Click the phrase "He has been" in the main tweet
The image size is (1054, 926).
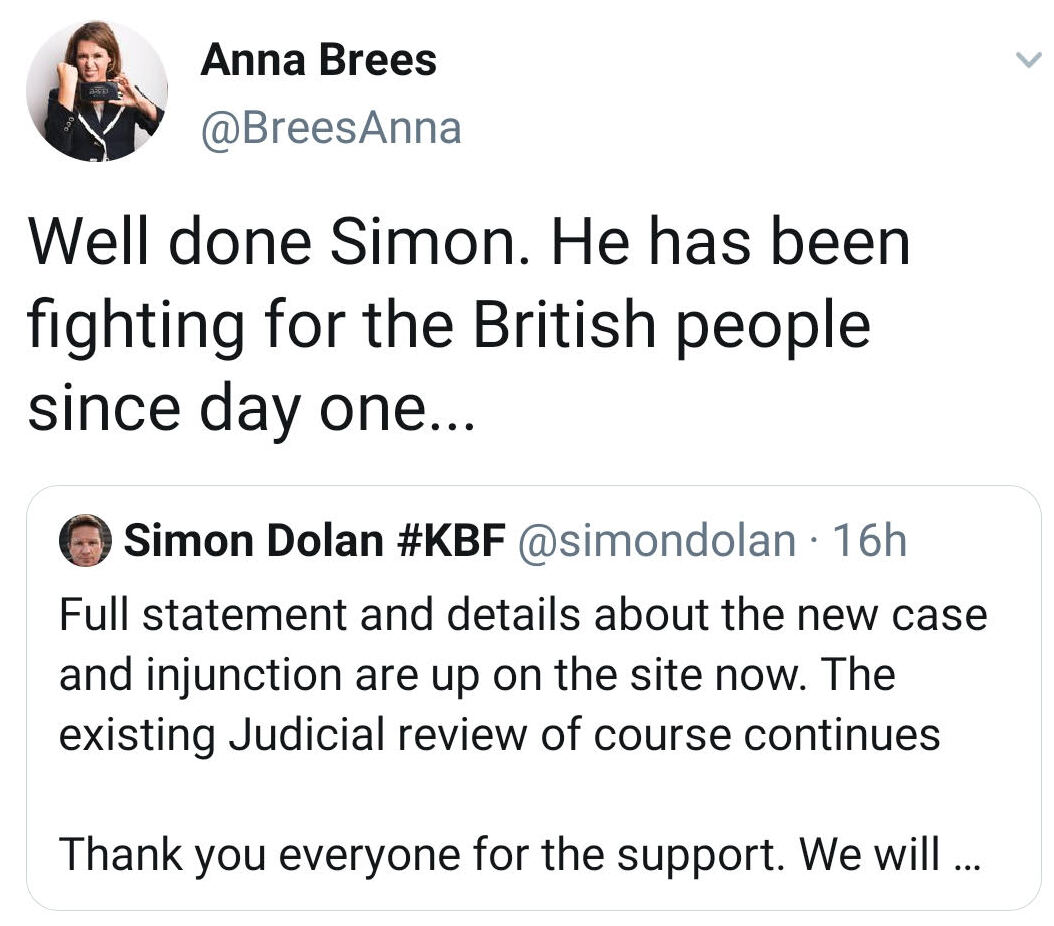point(730,243)
